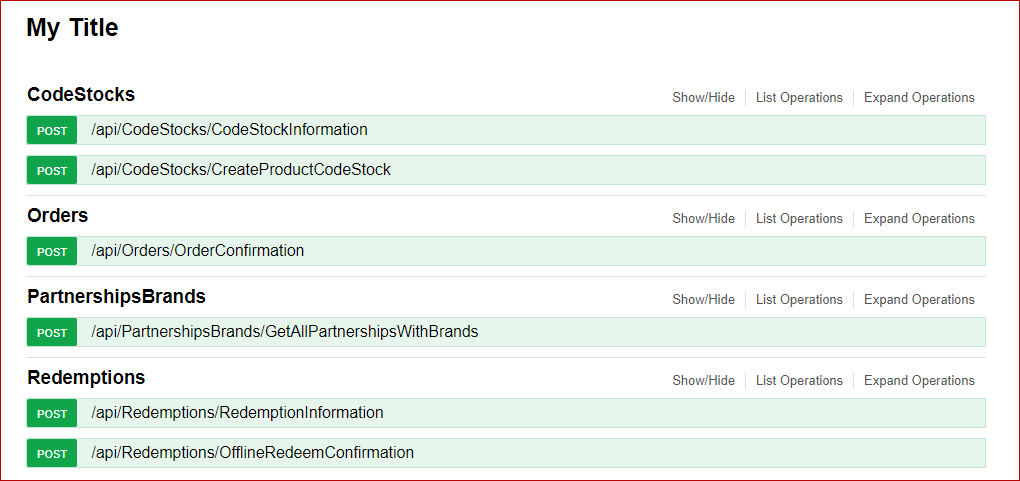Open /api/PartnershipsBrands/GetAllPartnershipsWithBrands path
The height and width of the screenshot is (481, 1020).
(x=285, y=332)
